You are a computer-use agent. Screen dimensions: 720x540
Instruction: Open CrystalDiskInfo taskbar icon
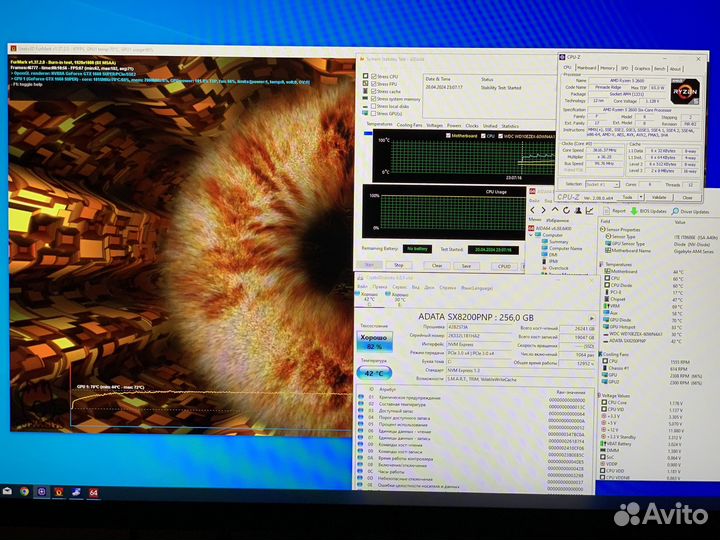[76, 492]
